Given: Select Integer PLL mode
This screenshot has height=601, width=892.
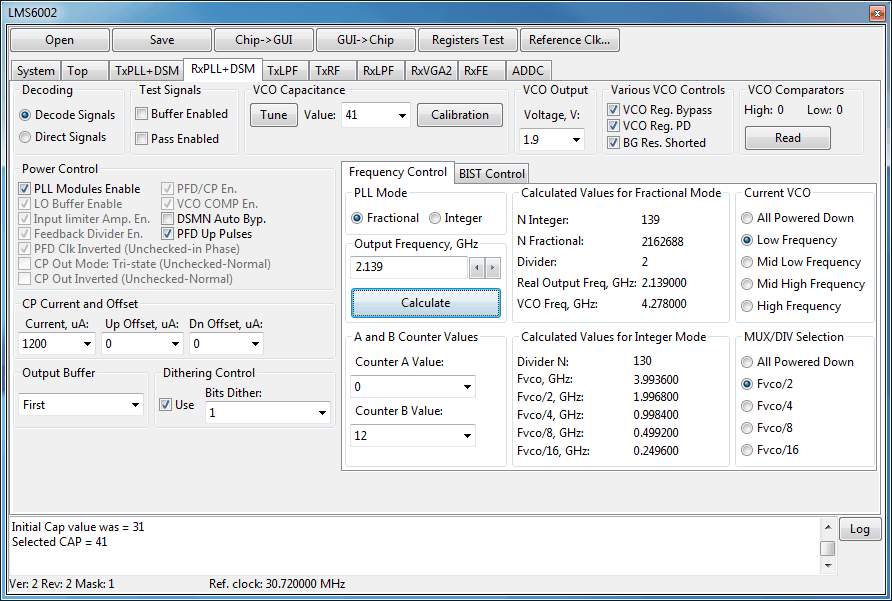Looking at the screenshot, I should pos(435,218).
